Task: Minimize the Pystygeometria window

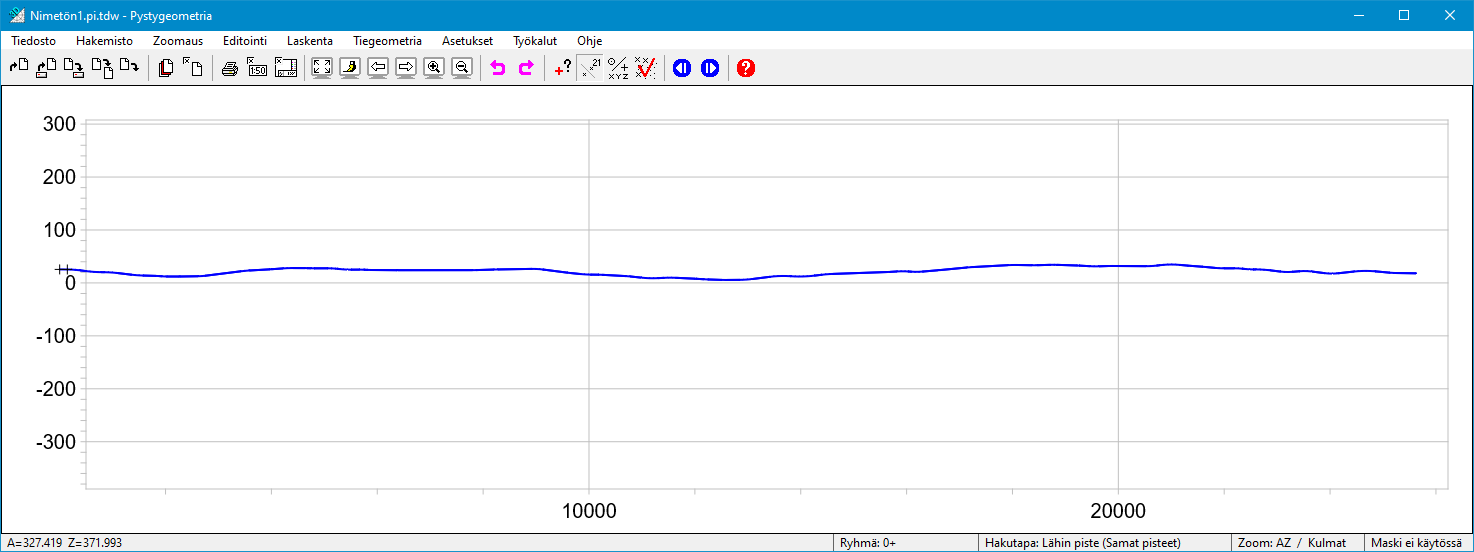Action: tap(1358, 15)
